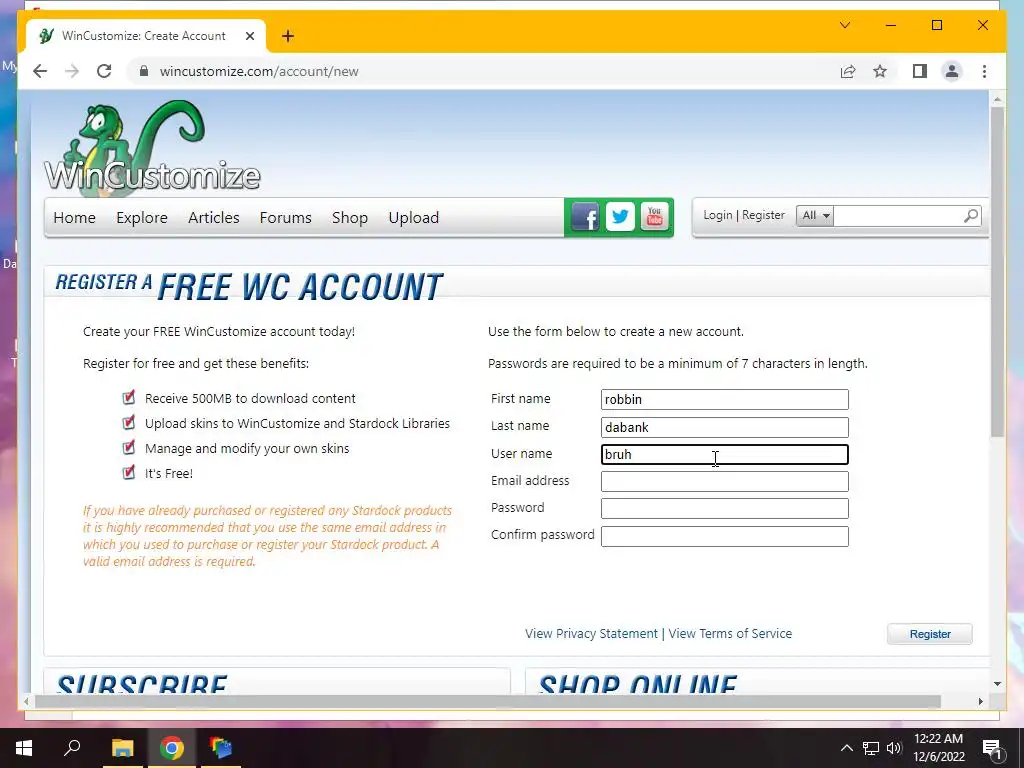Bookmark this page with the star icon
The image size is (1024, 768).
(880, 71)
